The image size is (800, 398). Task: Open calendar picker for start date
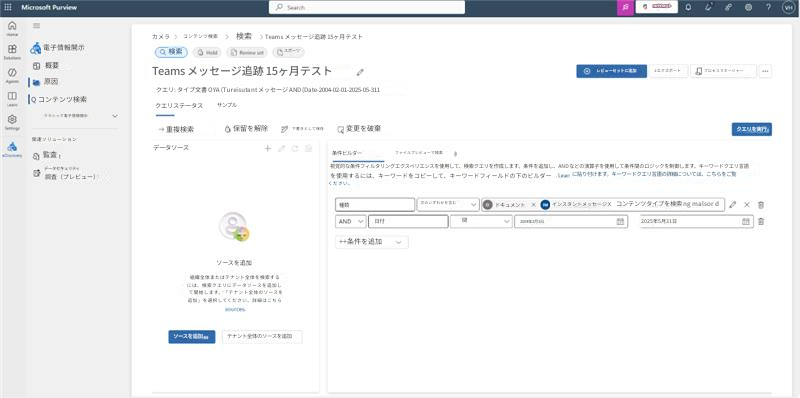(620, 221)
